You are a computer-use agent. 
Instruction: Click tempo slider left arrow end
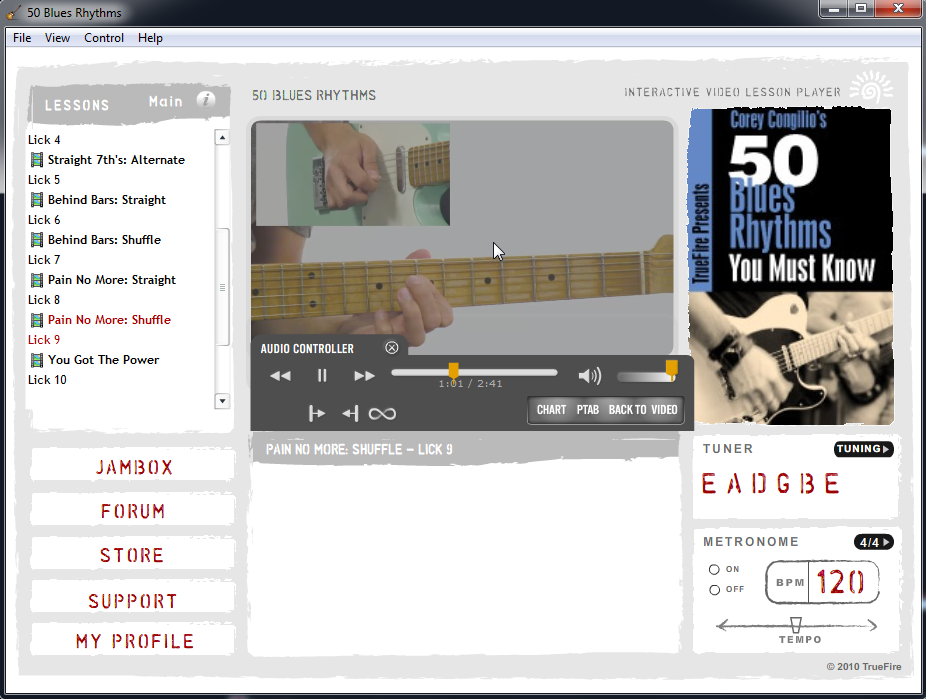pos(722,625)
